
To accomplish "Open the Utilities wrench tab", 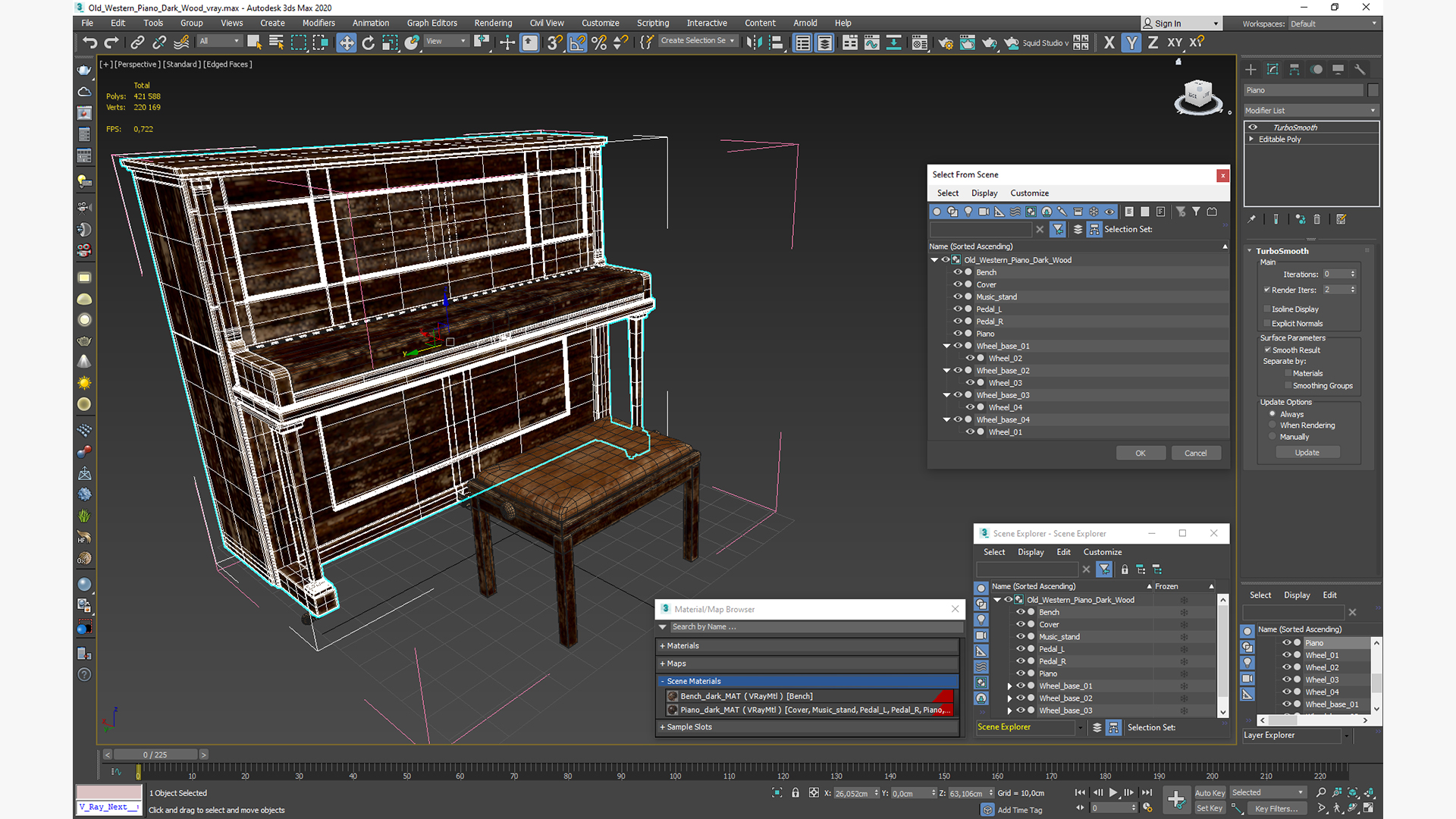I will [x=1360, y=69].
